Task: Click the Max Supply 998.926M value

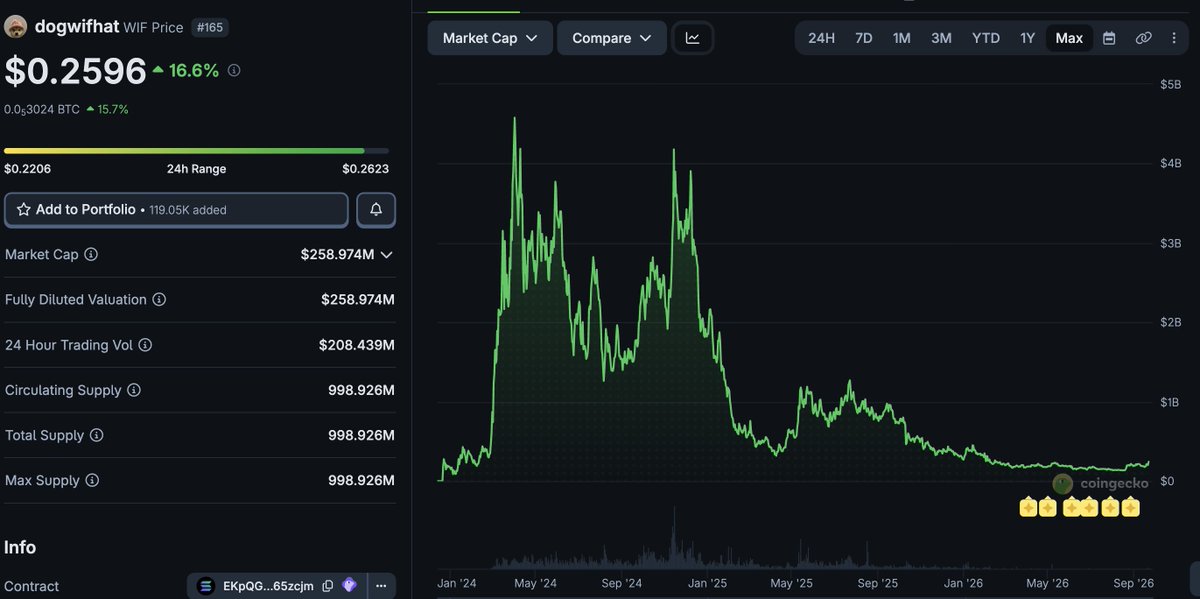Action: [362, 481]
